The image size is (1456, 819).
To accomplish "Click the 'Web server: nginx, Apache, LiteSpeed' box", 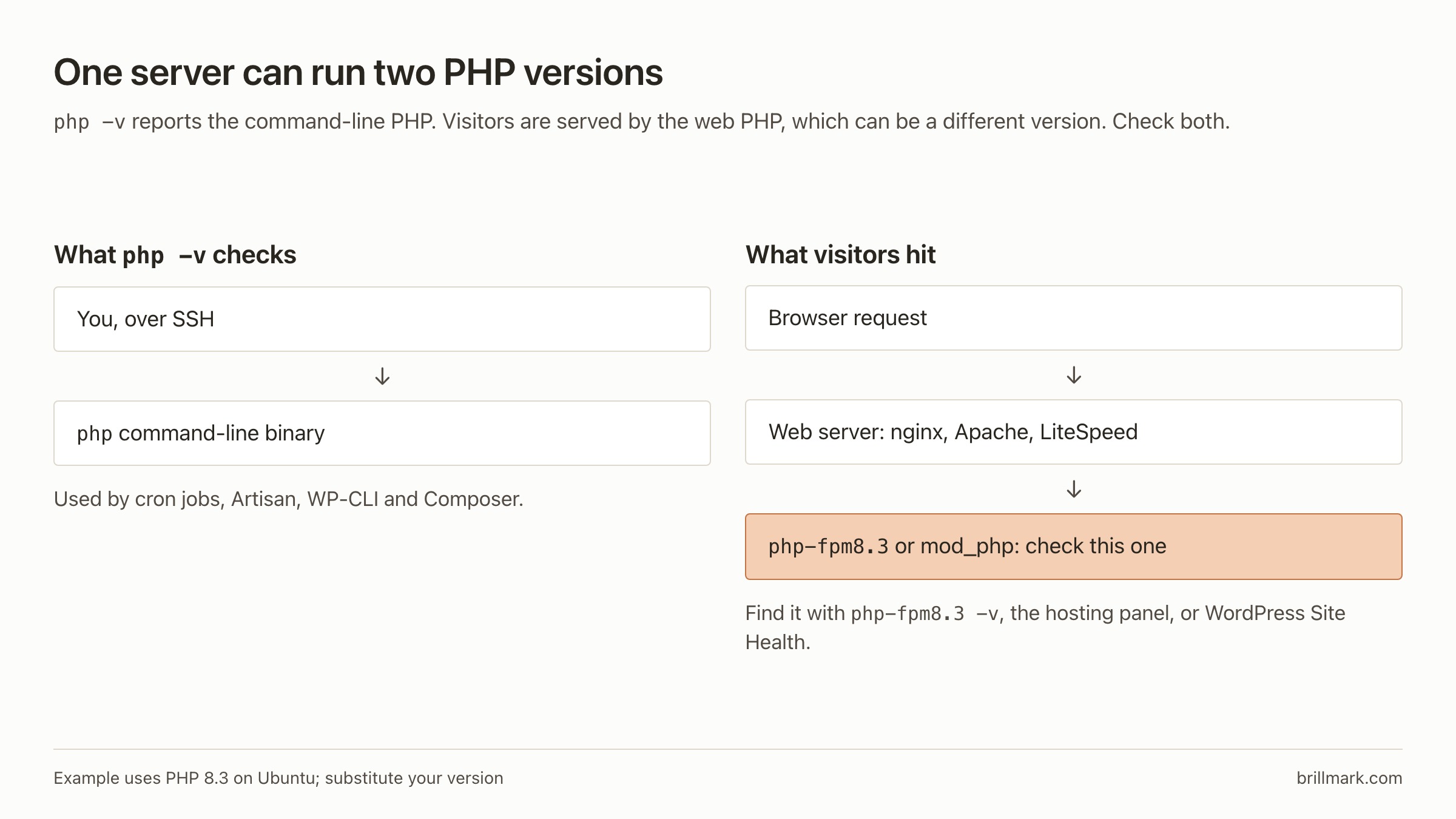I will (1074, 432).
